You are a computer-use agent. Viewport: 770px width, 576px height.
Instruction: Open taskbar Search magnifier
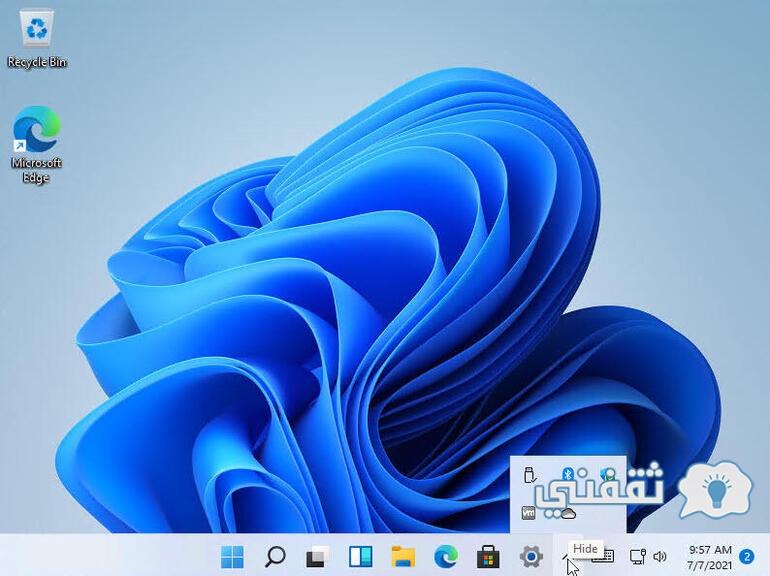(x=275, y=556)
